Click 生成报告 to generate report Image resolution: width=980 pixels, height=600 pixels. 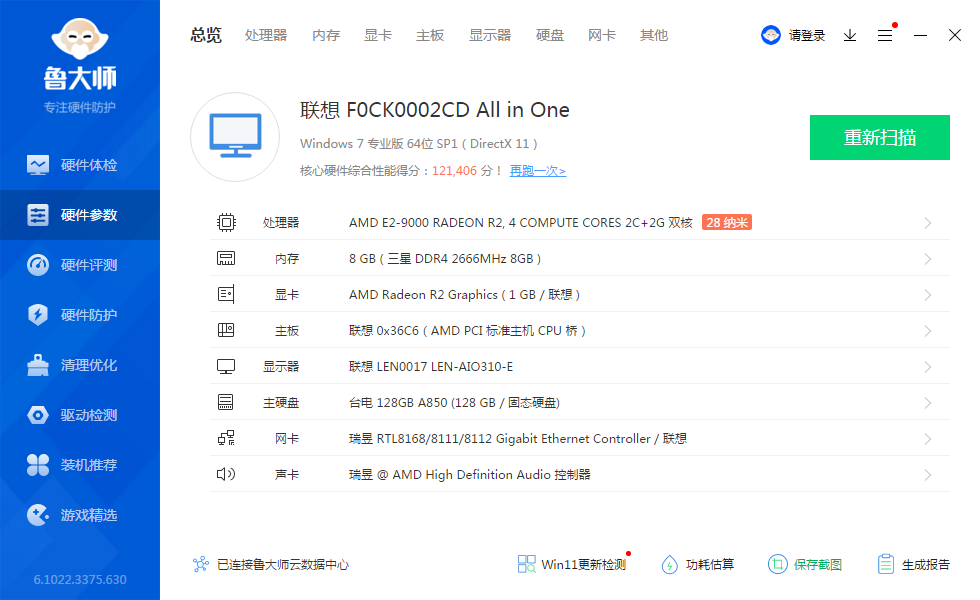coord(913,564)
